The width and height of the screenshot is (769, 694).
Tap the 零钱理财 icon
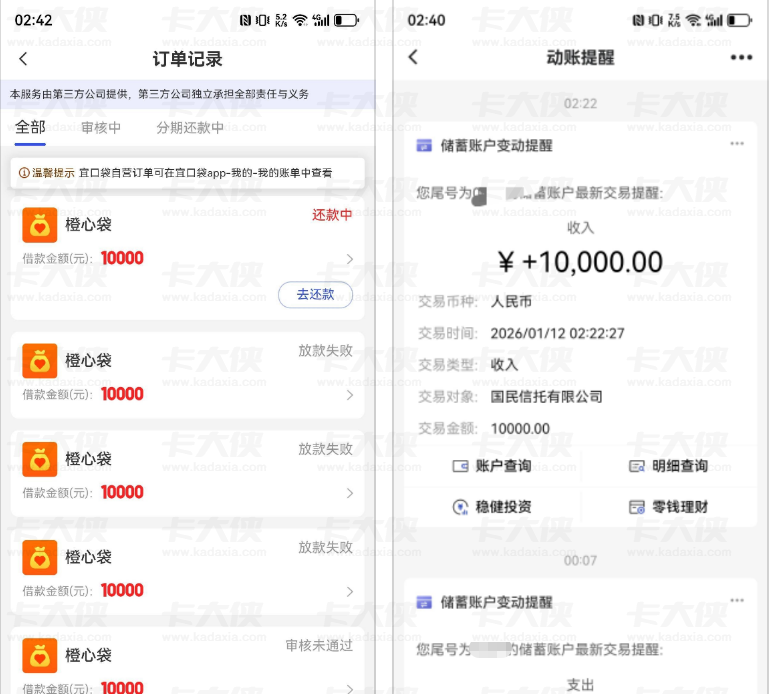pos(637,507)
